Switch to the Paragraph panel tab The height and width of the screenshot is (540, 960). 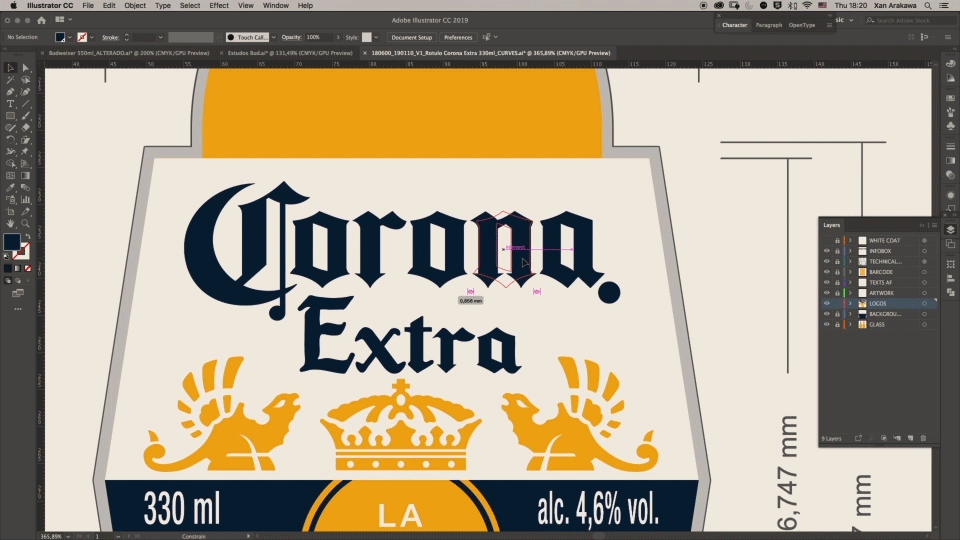(768, 25)
